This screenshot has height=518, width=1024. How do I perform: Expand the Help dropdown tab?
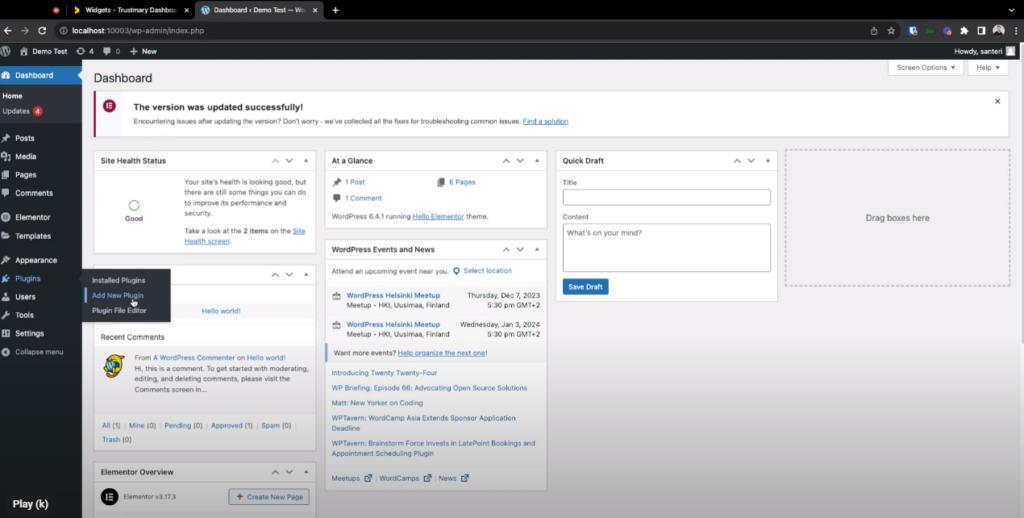pos(988,67)
